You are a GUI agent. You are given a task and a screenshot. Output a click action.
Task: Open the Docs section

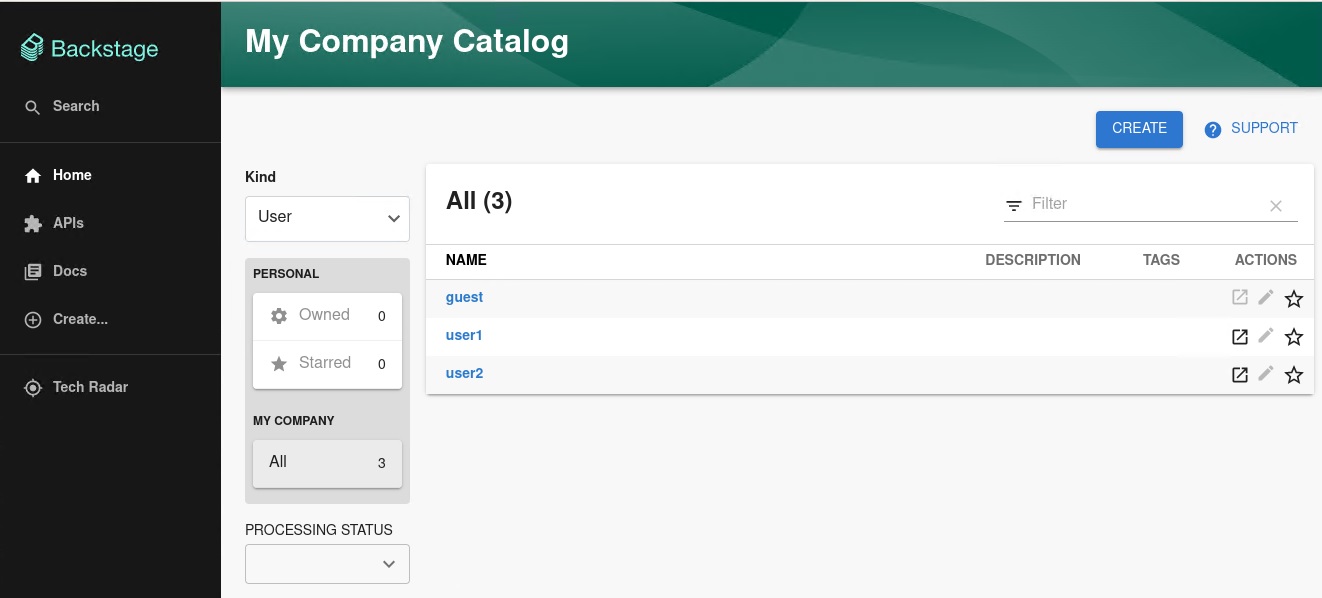[56, 271]
